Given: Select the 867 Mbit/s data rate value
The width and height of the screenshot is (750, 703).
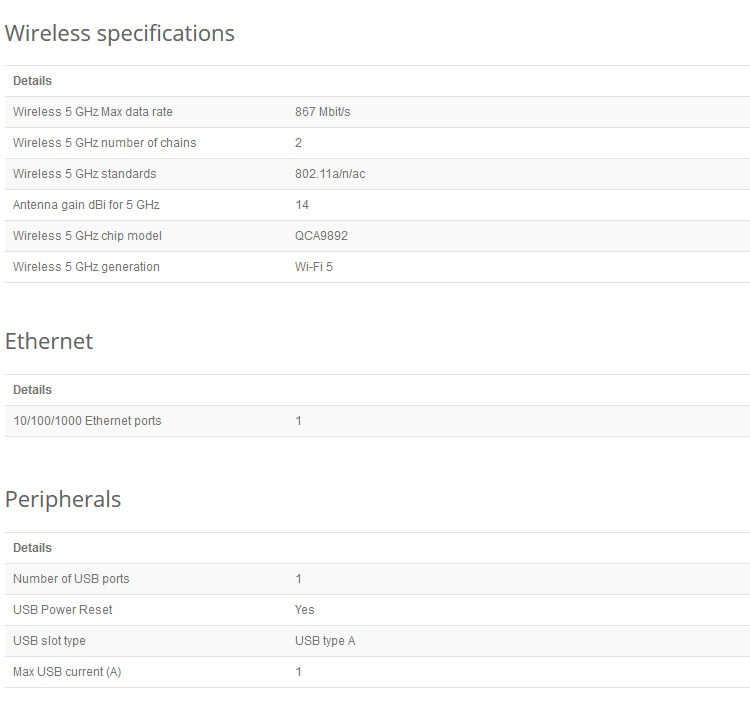Looking at the screenshot, I should (x=322, y=112).
